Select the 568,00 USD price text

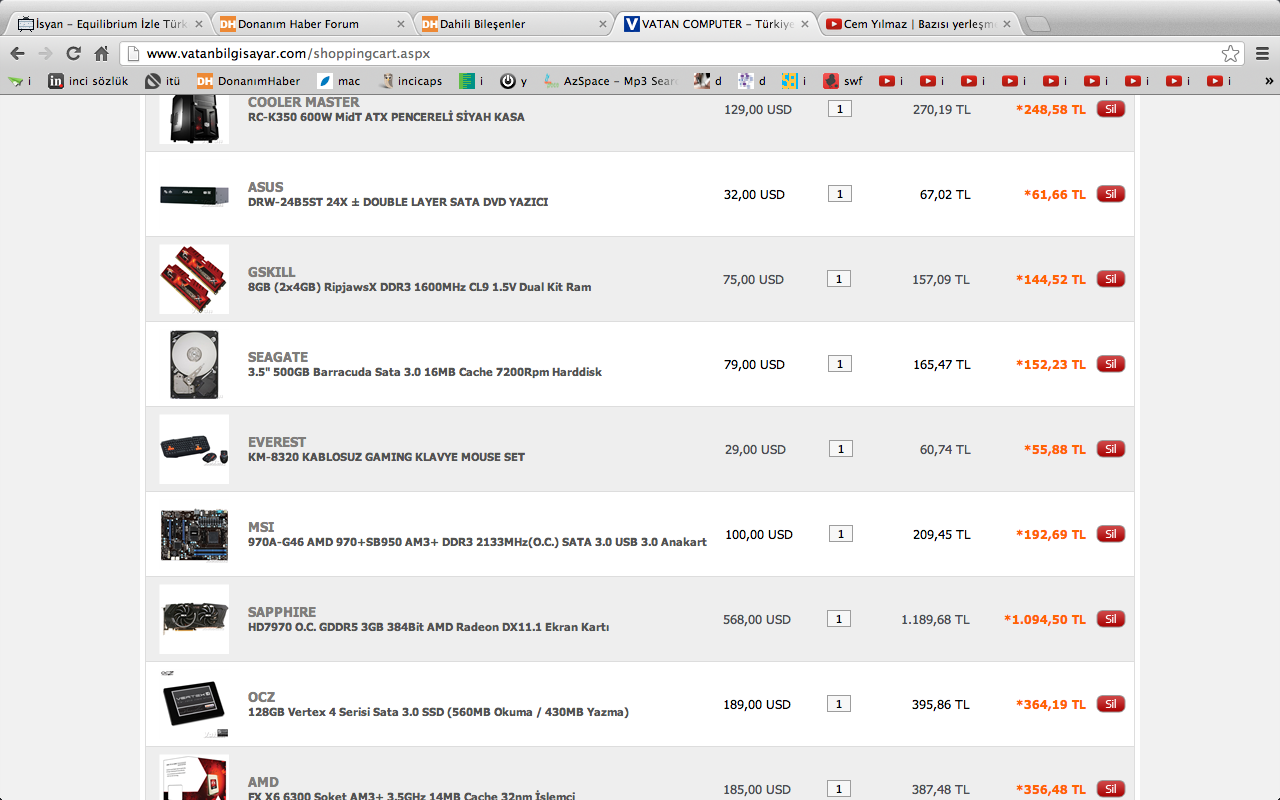pos(757,619)
